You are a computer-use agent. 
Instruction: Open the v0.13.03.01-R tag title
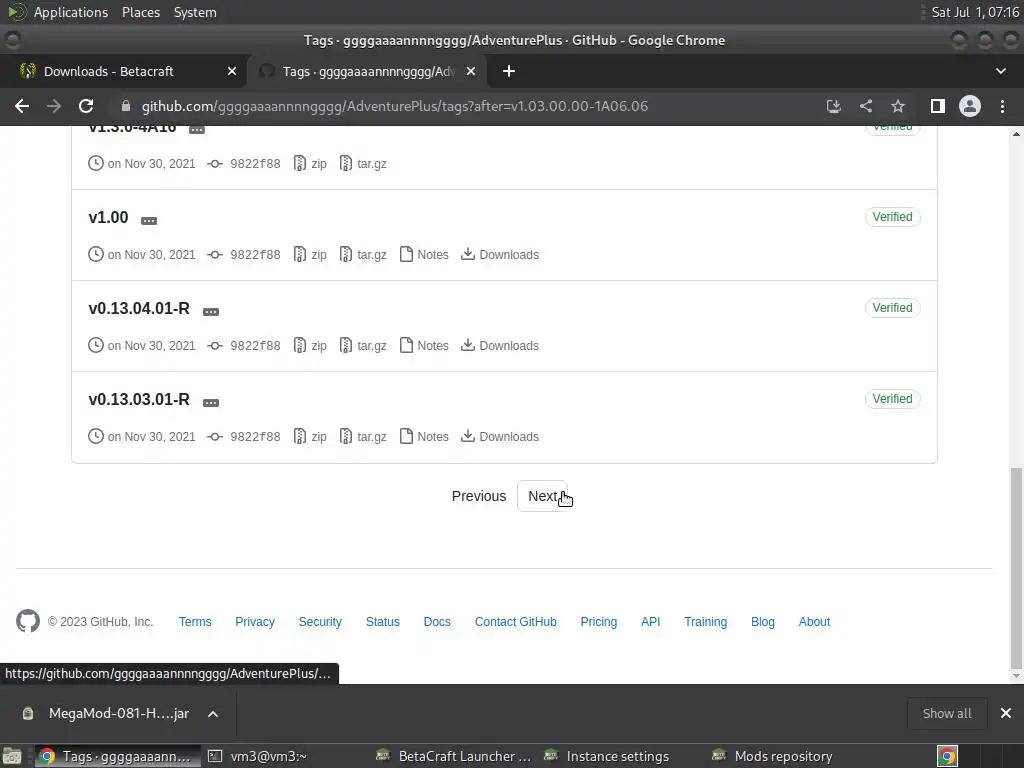tap(139, 399)
